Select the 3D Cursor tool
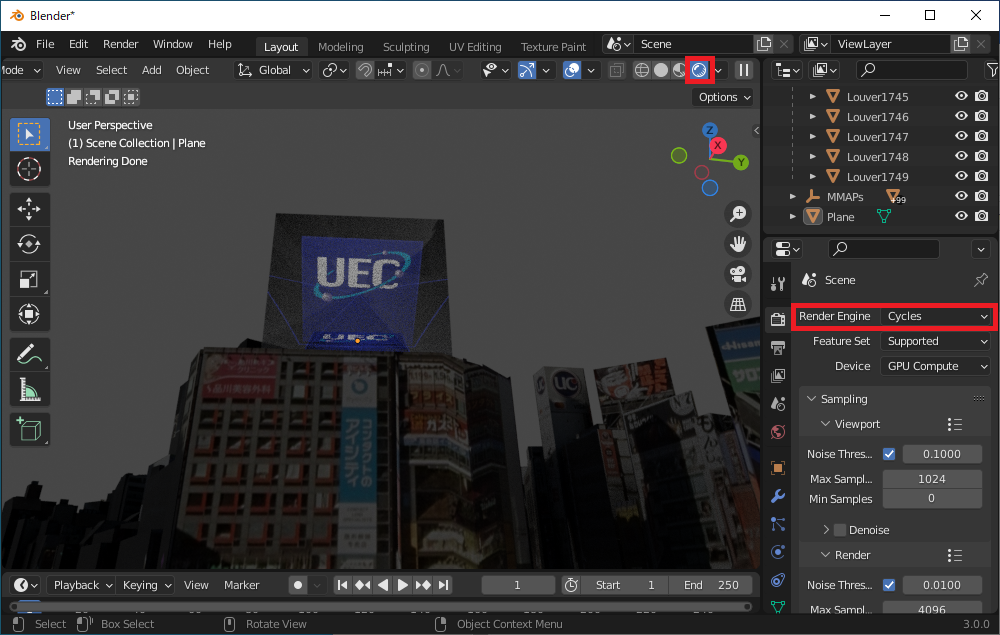The width and height of the screenshot is (1000, 635). point(29,170)
